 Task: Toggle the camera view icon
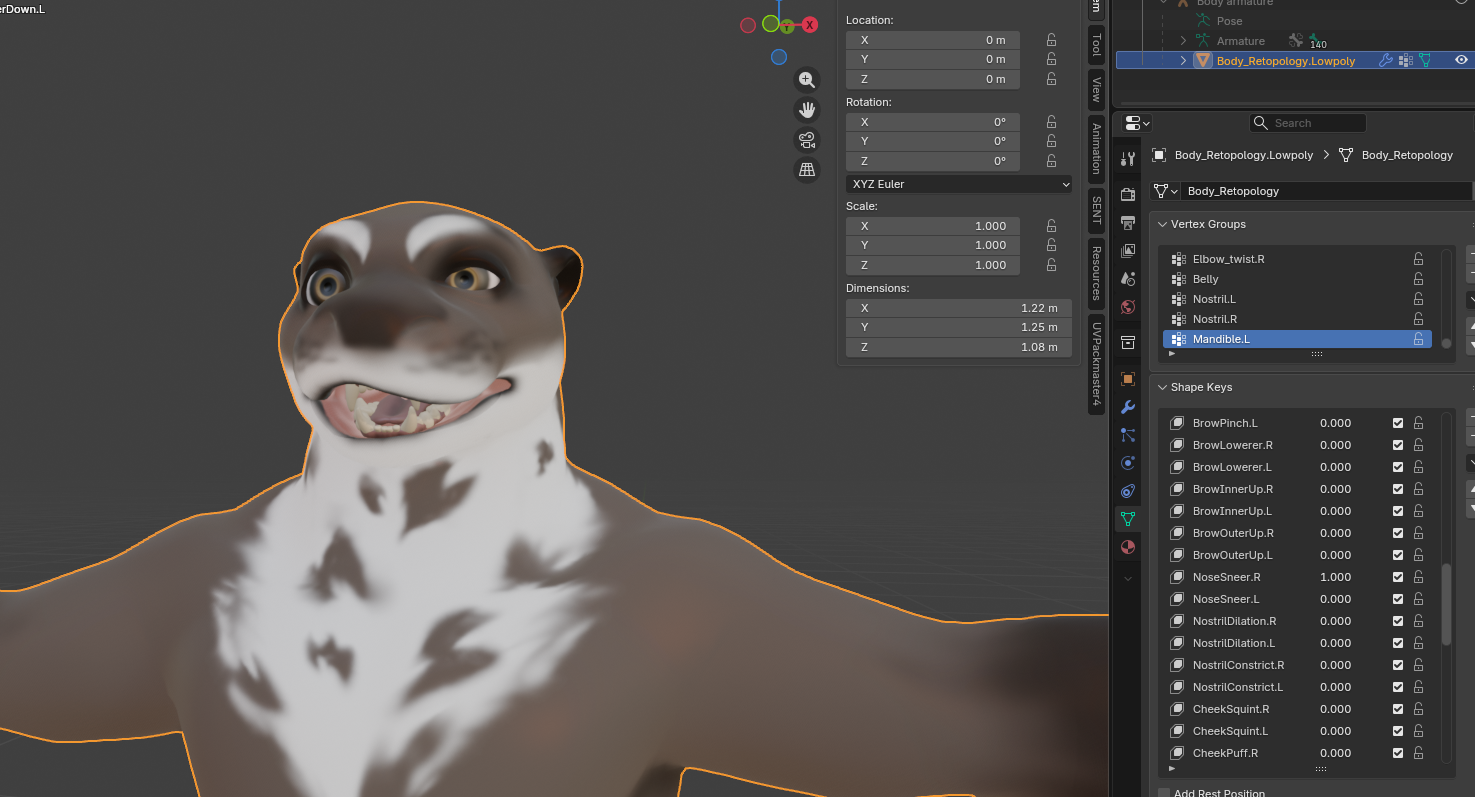pyautogui.click(x=807, y=140)
